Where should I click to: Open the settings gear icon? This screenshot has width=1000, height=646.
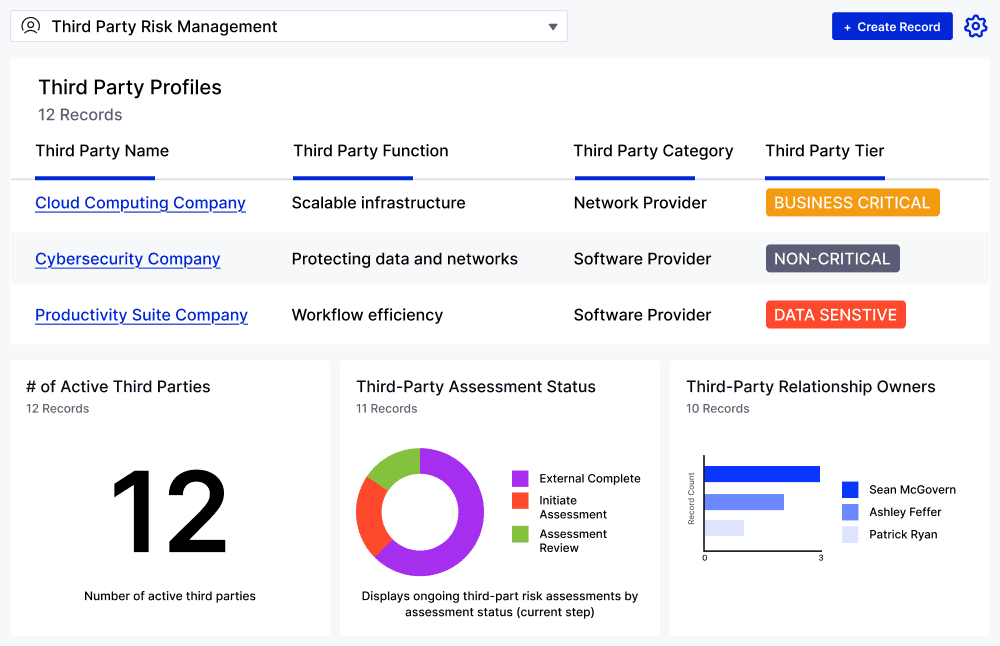tap(975, 27)
